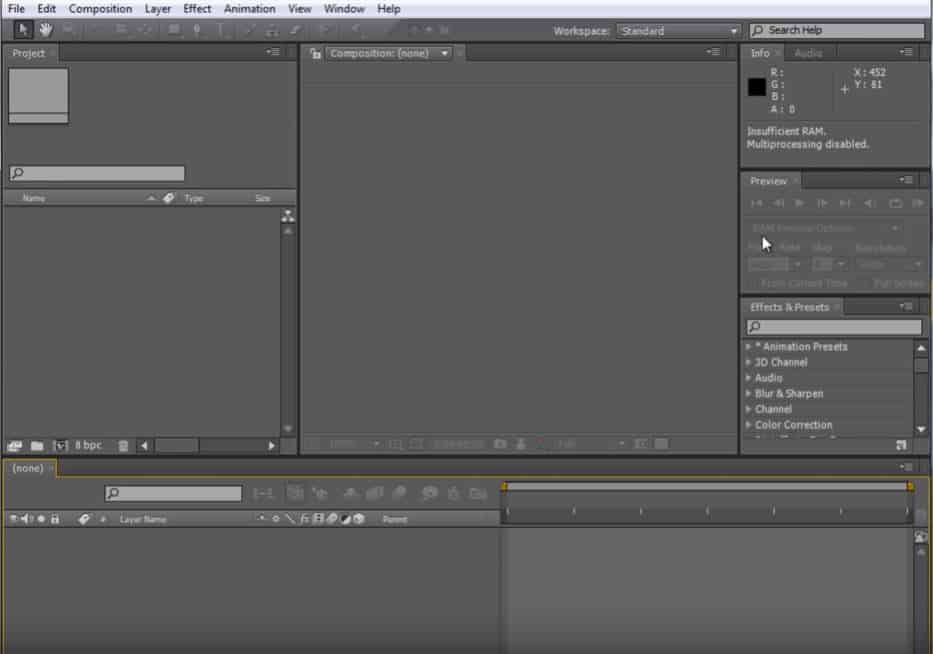Click the Layer Name column header
Screen dimensions: 933x654
(x=142, y=519)
